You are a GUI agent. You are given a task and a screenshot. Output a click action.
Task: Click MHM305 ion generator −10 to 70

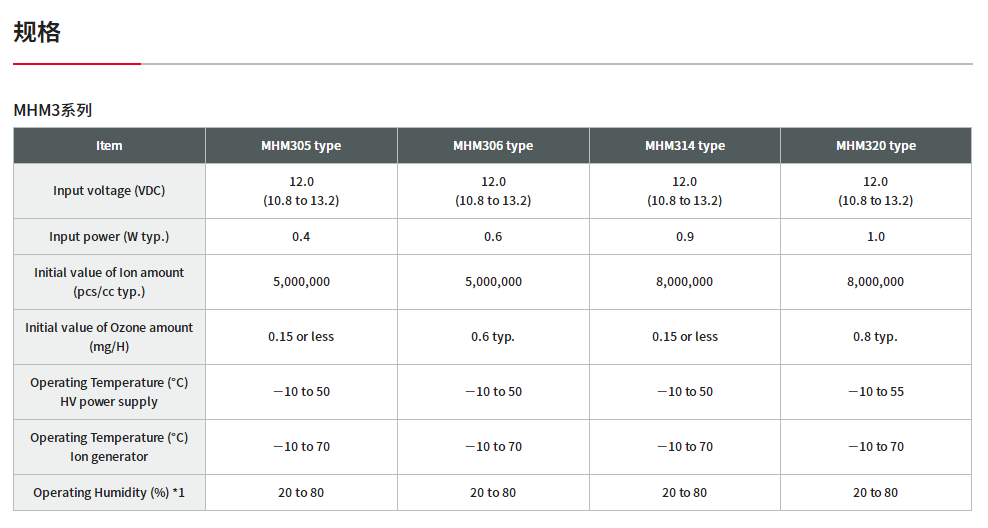click(301, 447)
